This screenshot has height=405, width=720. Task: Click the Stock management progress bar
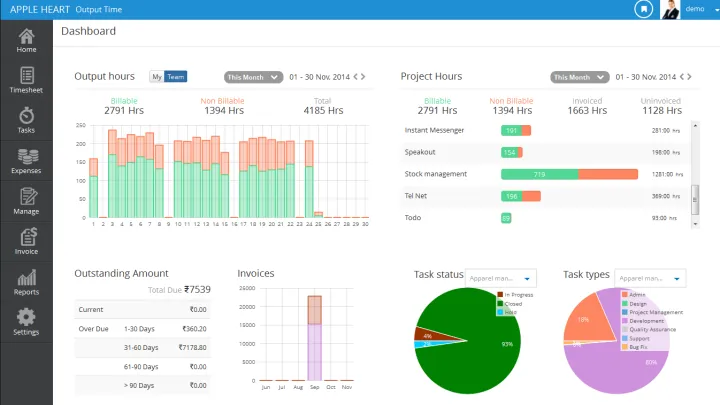569,174
